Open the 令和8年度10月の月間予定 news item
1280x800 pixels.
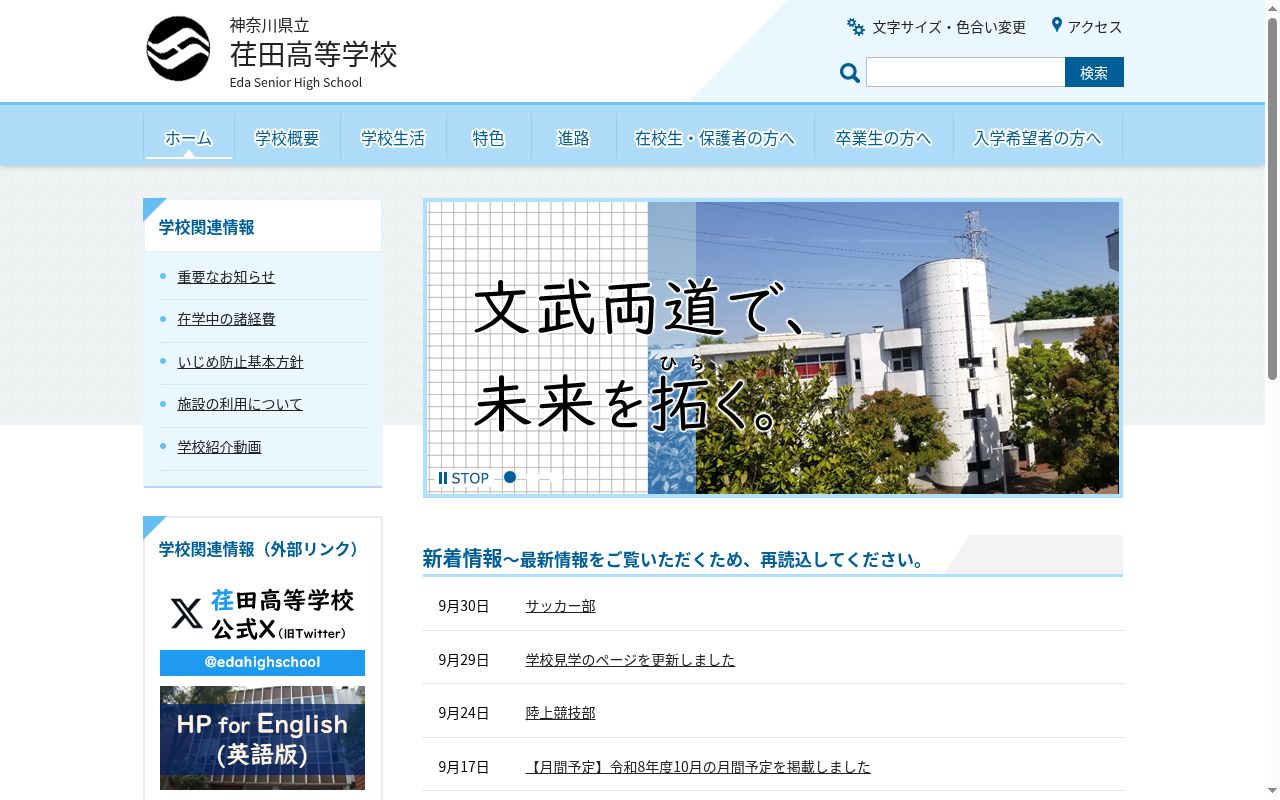point(698,767)
